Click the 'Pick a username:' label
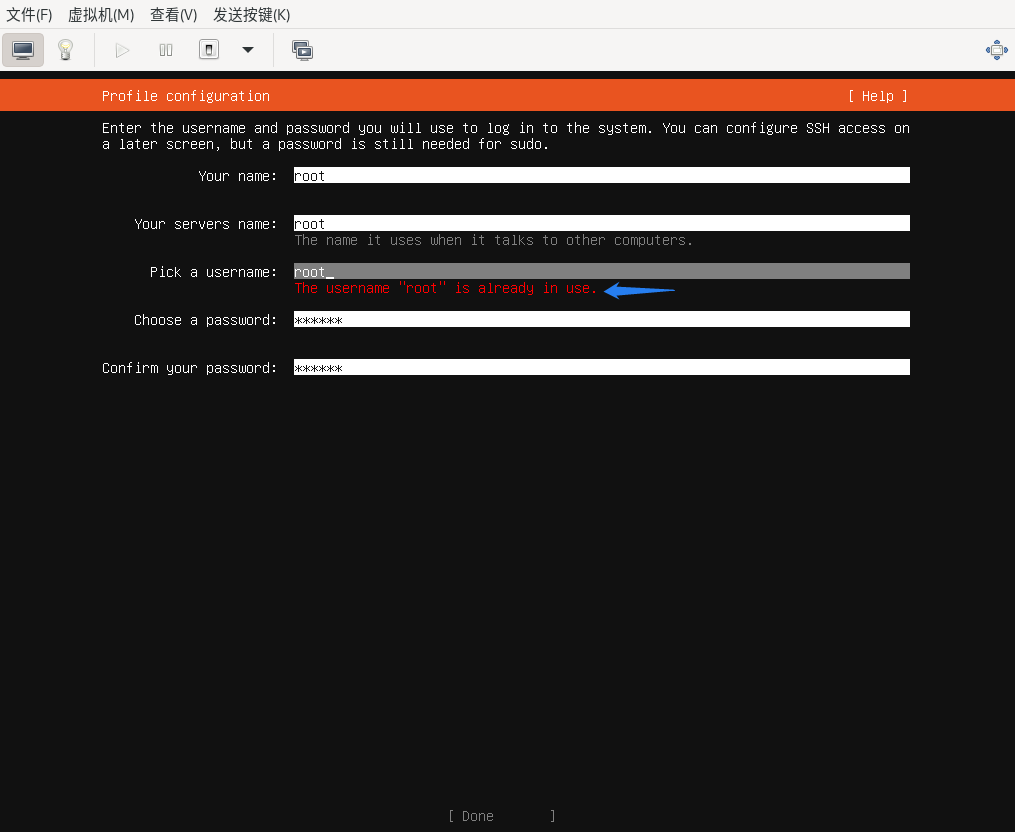The image size is (1015, 832). coord(214,272)
